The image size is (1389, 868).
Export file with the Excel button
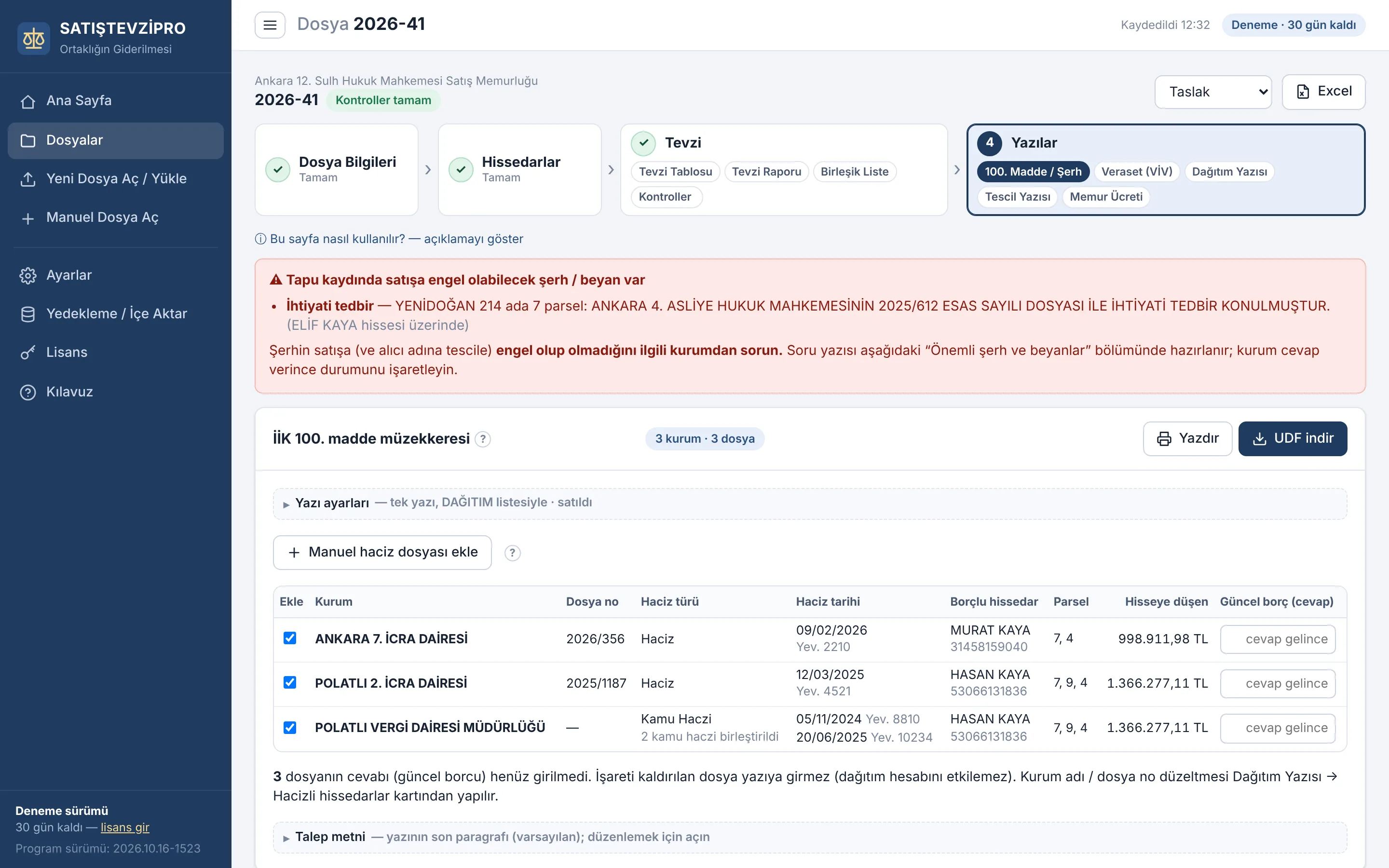click(1323, 92)
